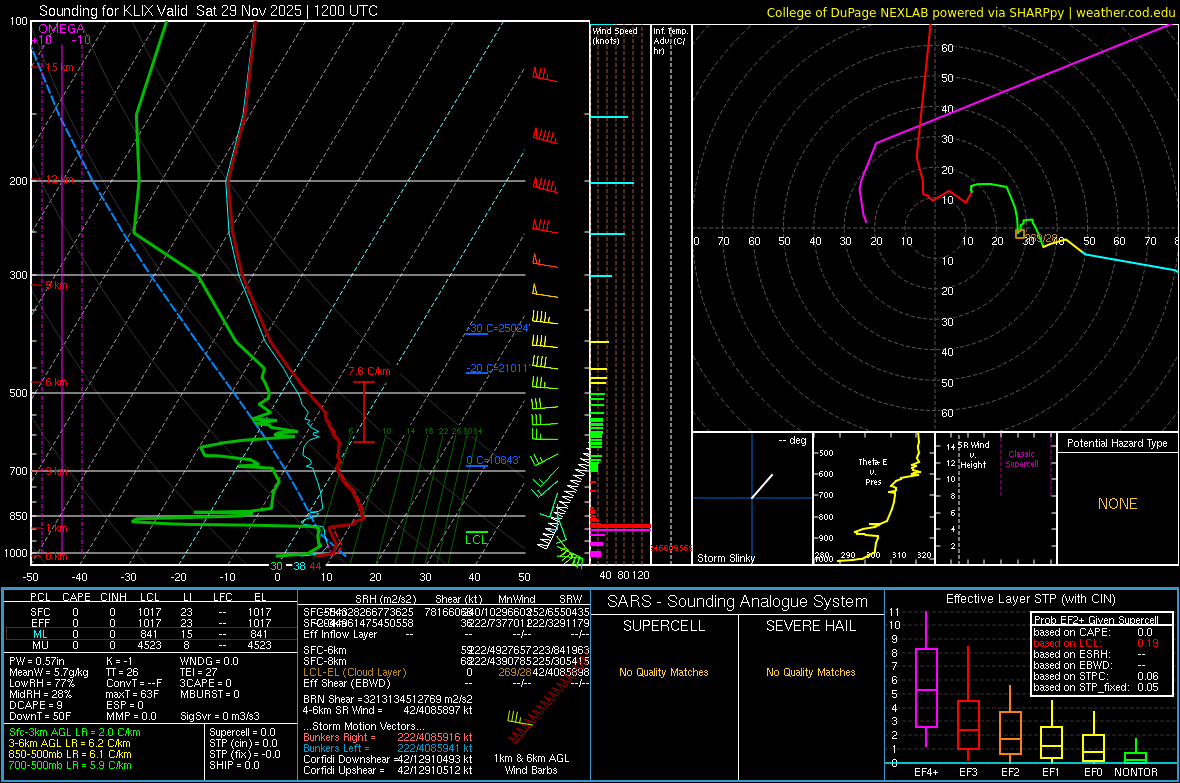Viewport: 1180px width, 783px height.
Task: Click the '269/28' hodograph storm motion label
Action: coord(1041,238)
